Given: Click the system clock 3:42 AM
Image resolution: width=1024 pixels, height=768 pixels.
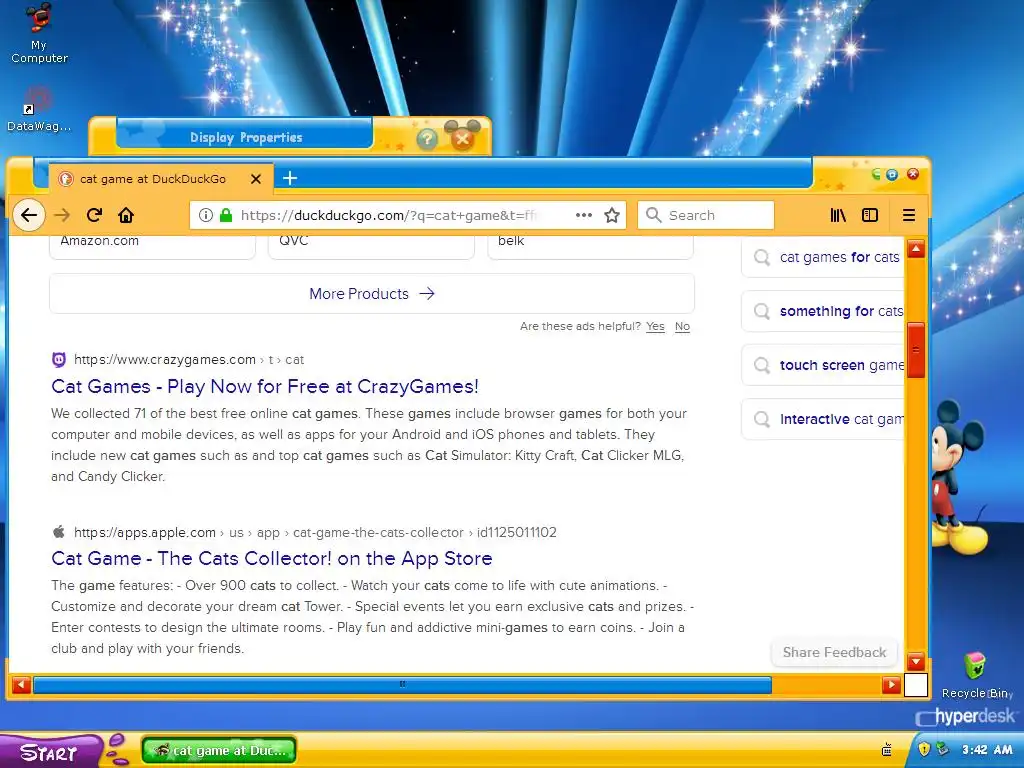Looking at the screenshot, I should (x=987, y=750).
